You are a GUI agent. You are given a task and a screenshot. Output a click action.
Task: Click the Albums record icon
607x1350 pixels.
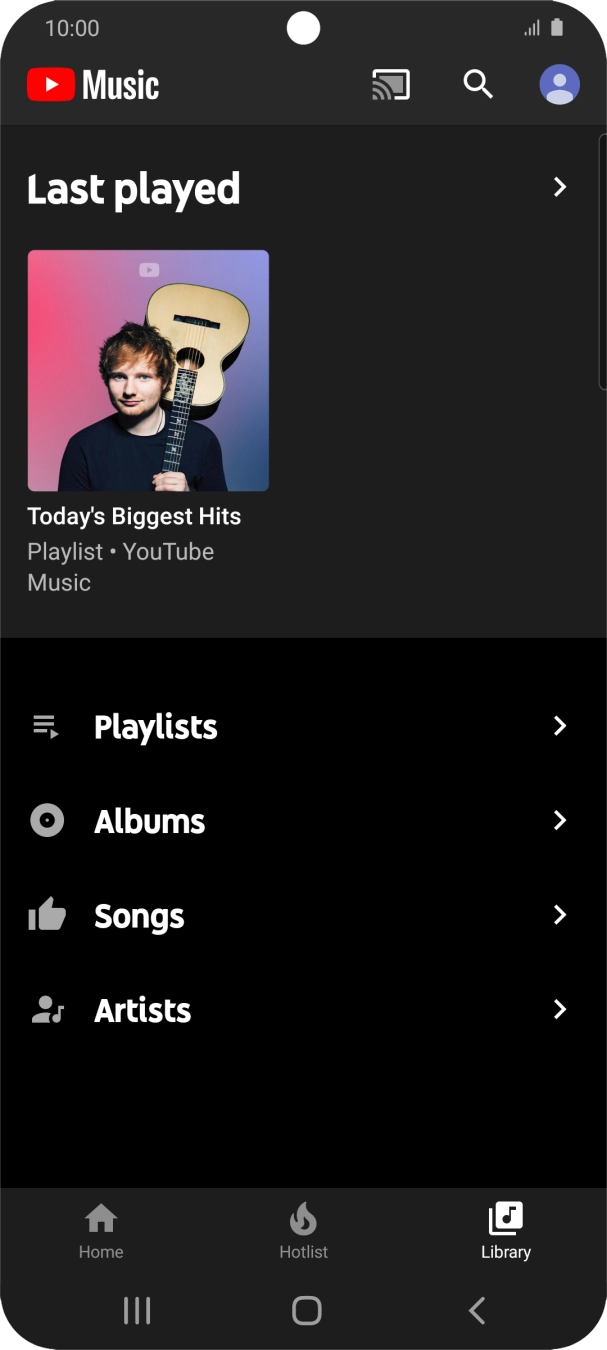coord(45,820)
